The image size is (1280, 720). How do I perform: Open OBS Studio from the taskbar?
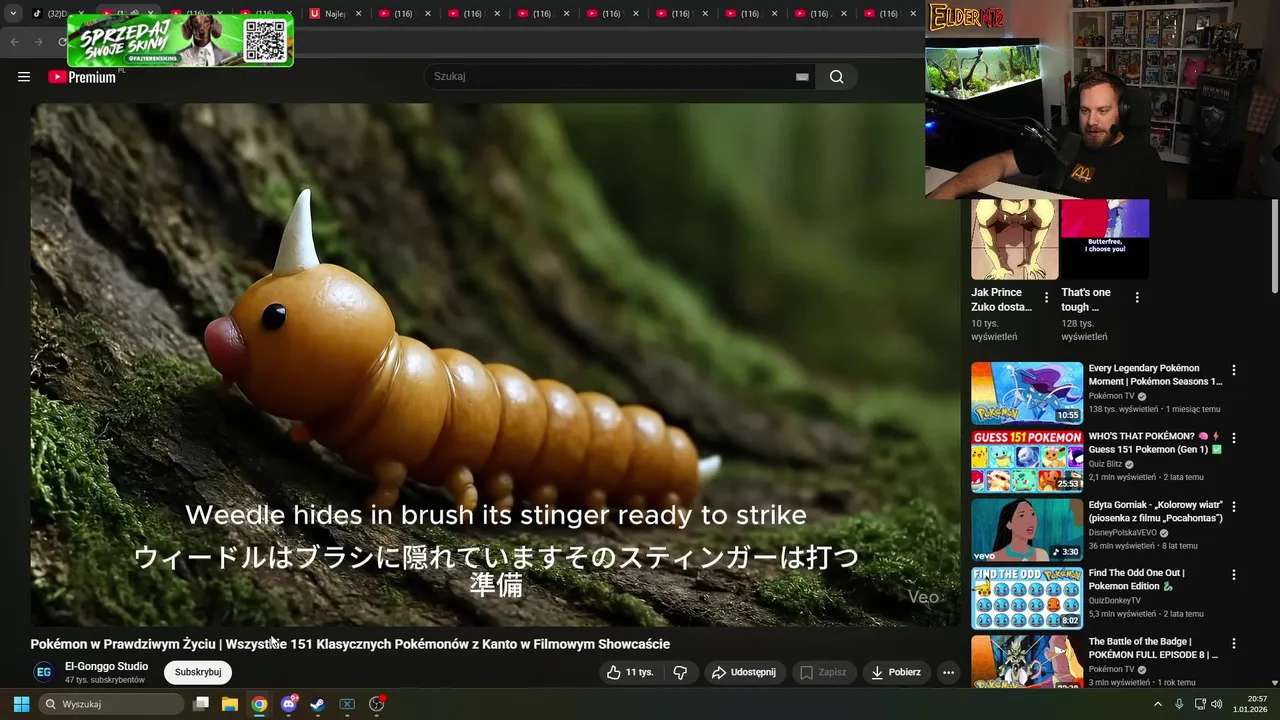click(377, 704)
